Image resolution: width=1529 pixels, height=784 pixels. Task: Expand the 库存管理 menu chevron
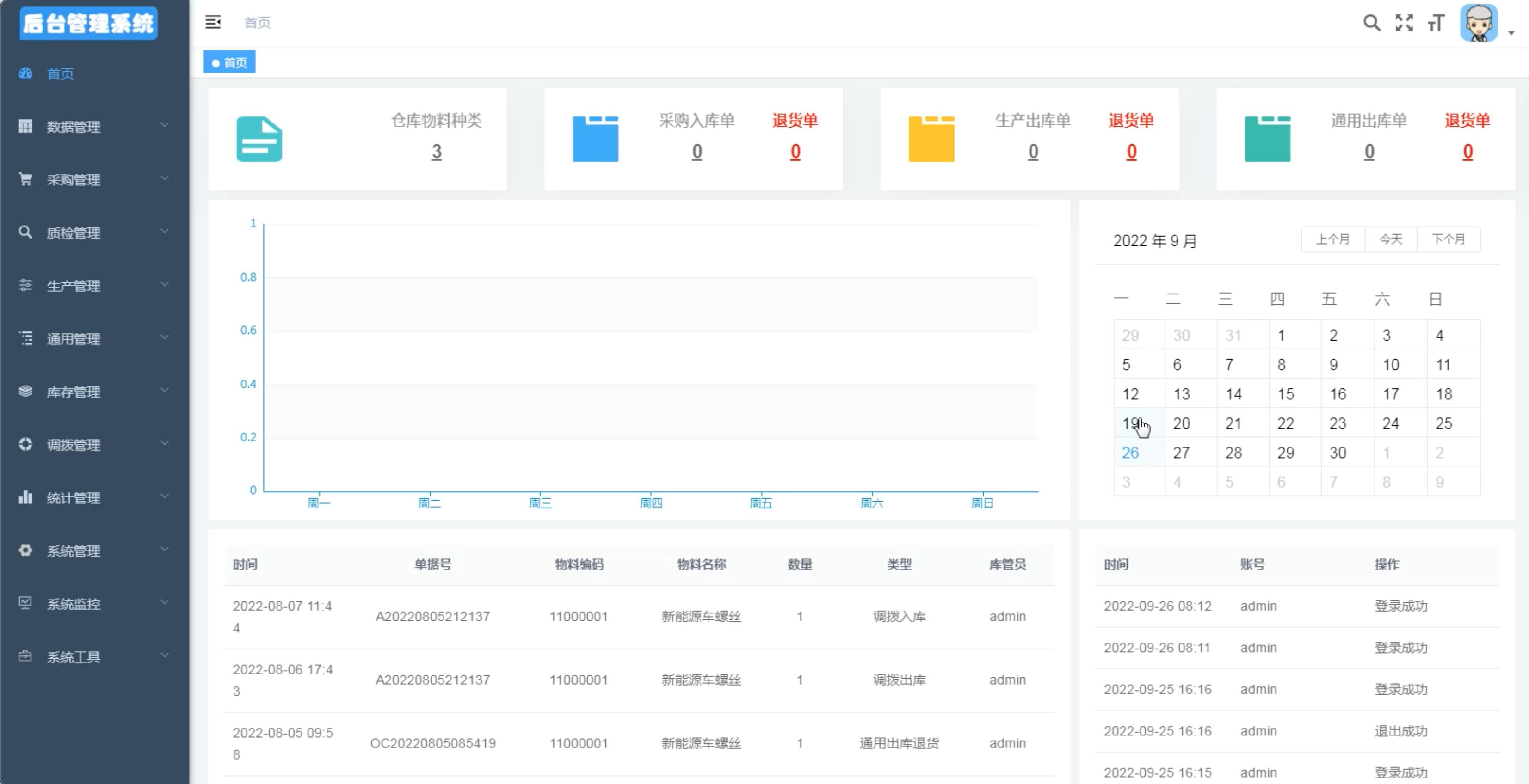(x=164, y=390)
